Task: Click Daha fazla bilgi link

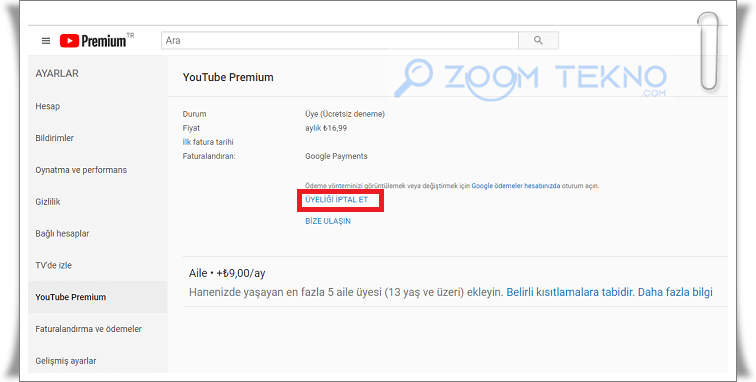Action: pyautogui.click(x=675, y=292)
